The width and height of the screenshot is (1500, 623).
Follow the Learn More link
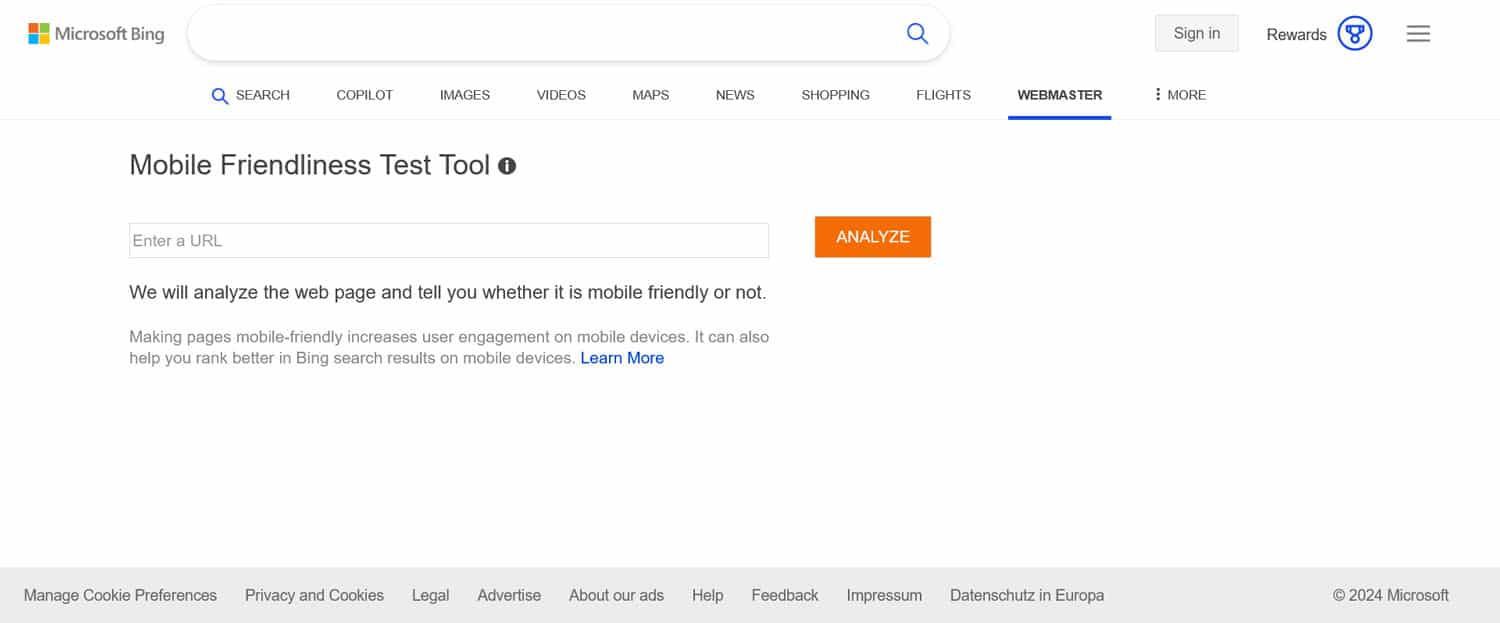point(622,358)
